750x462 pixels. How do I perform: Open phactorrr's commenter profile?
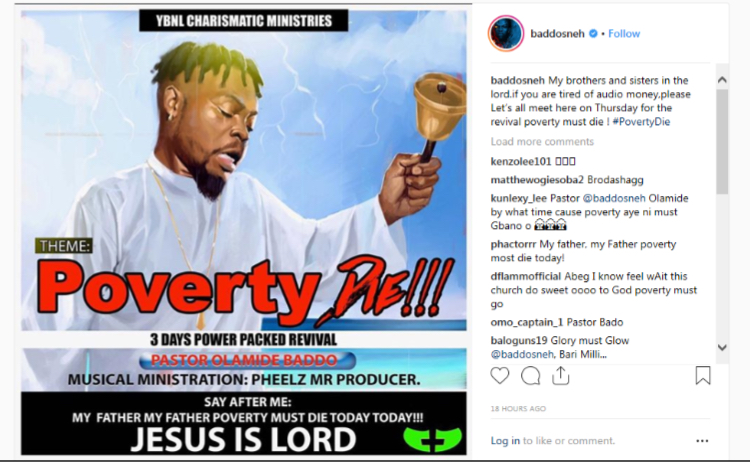513,244
